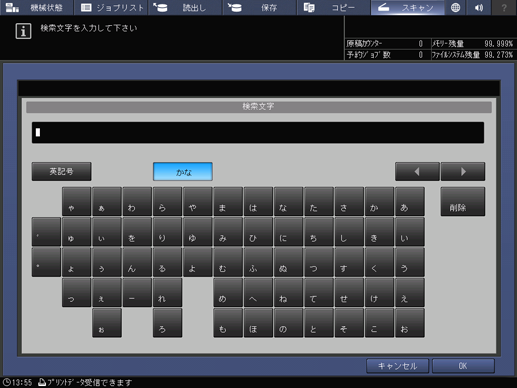Go to the 保存 tab
Viewport: 517px width, 388px height.
(260, 7)
